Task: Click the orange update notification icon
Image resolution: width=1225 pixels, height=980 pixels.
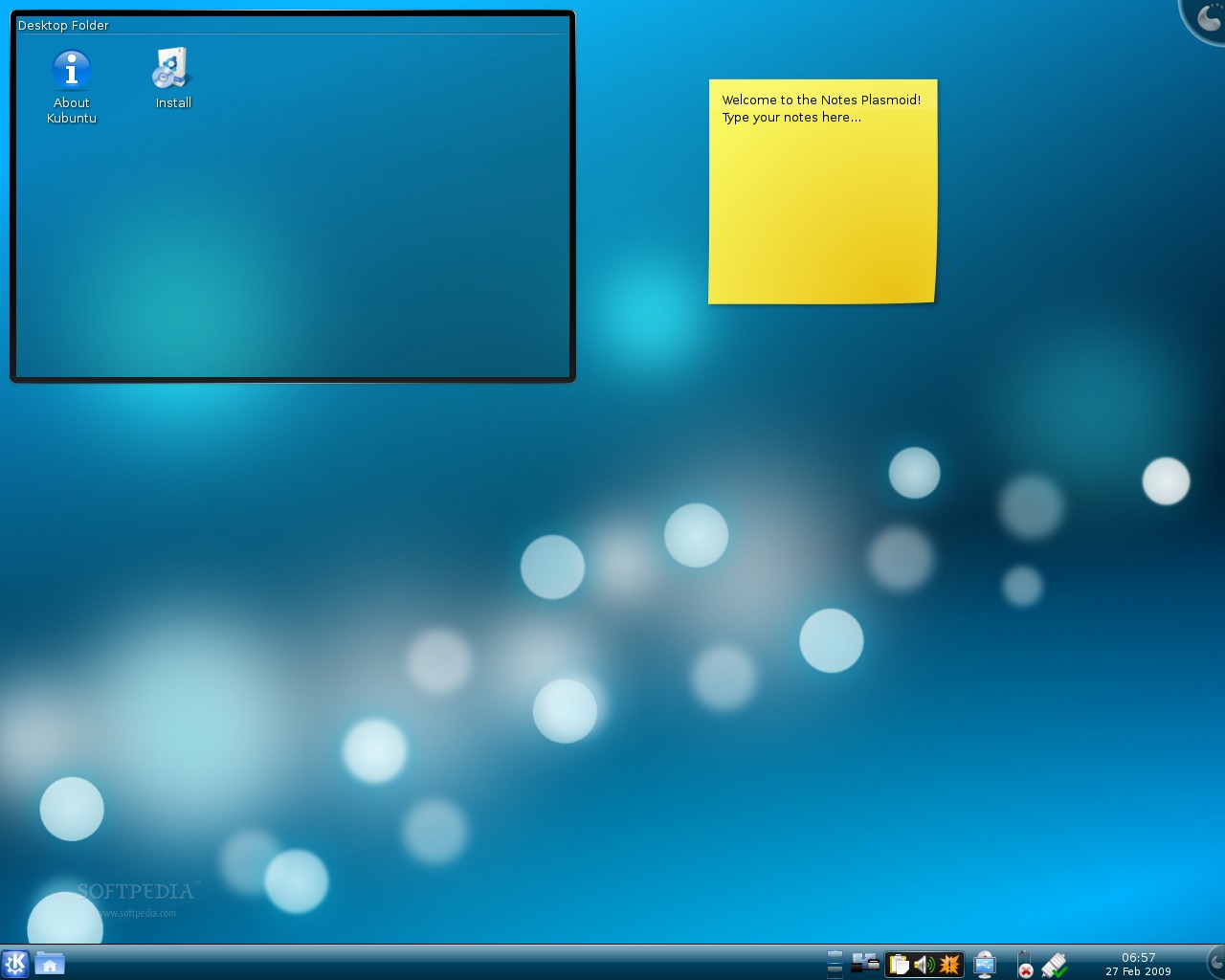Action: point(949,965)
